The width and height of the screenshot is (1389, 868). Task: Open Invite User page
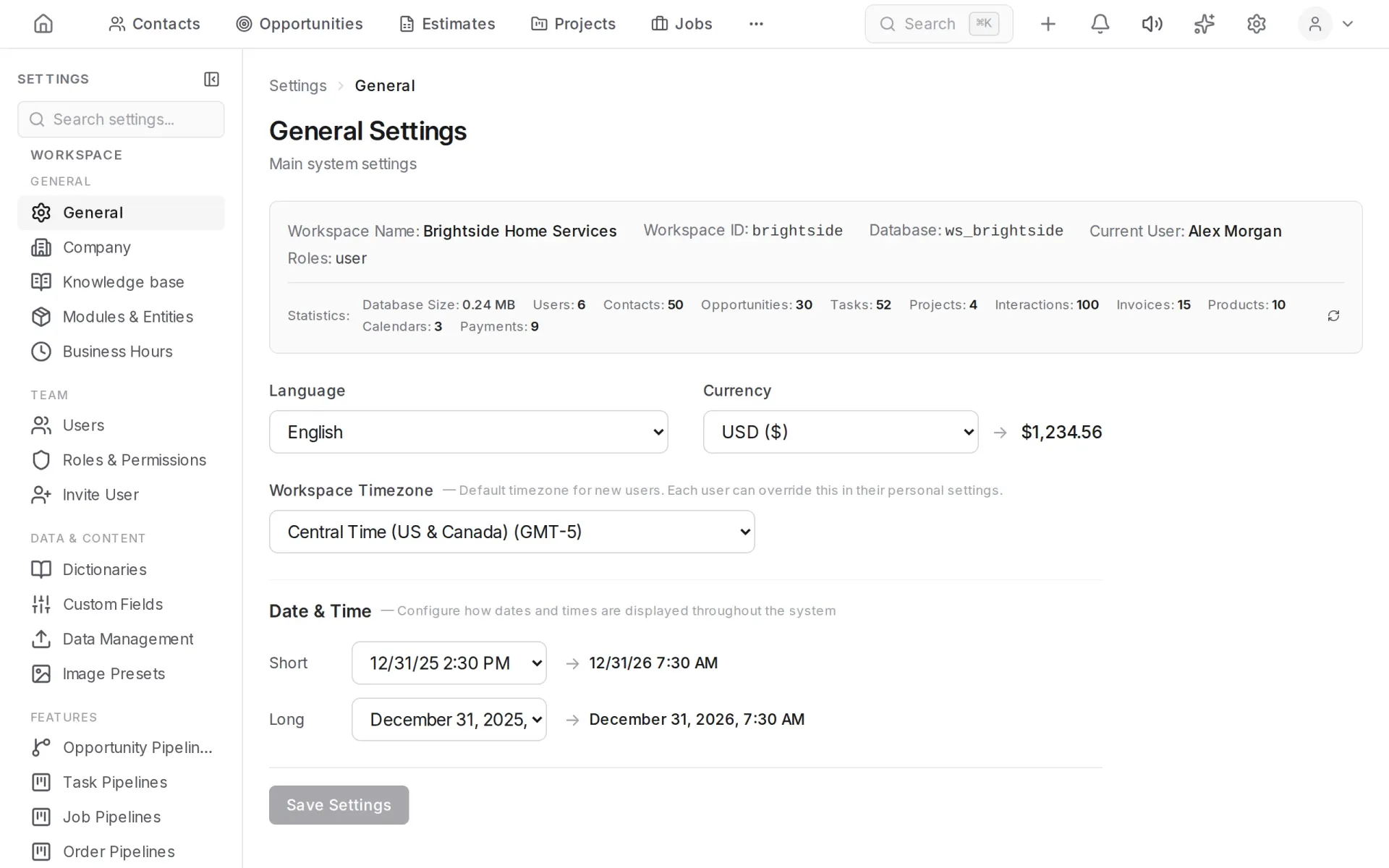pyautogui.click(x=121, y=495)
